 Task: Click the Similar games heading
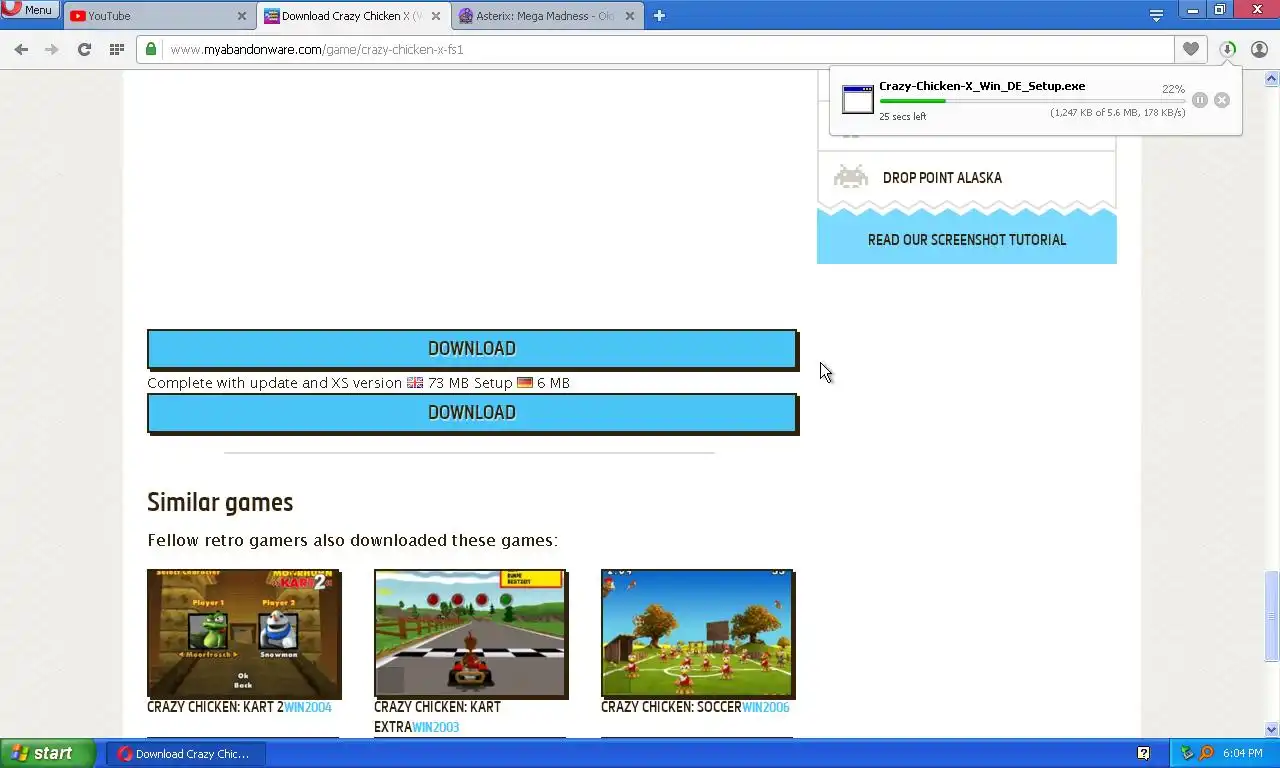tap(220, 502)
